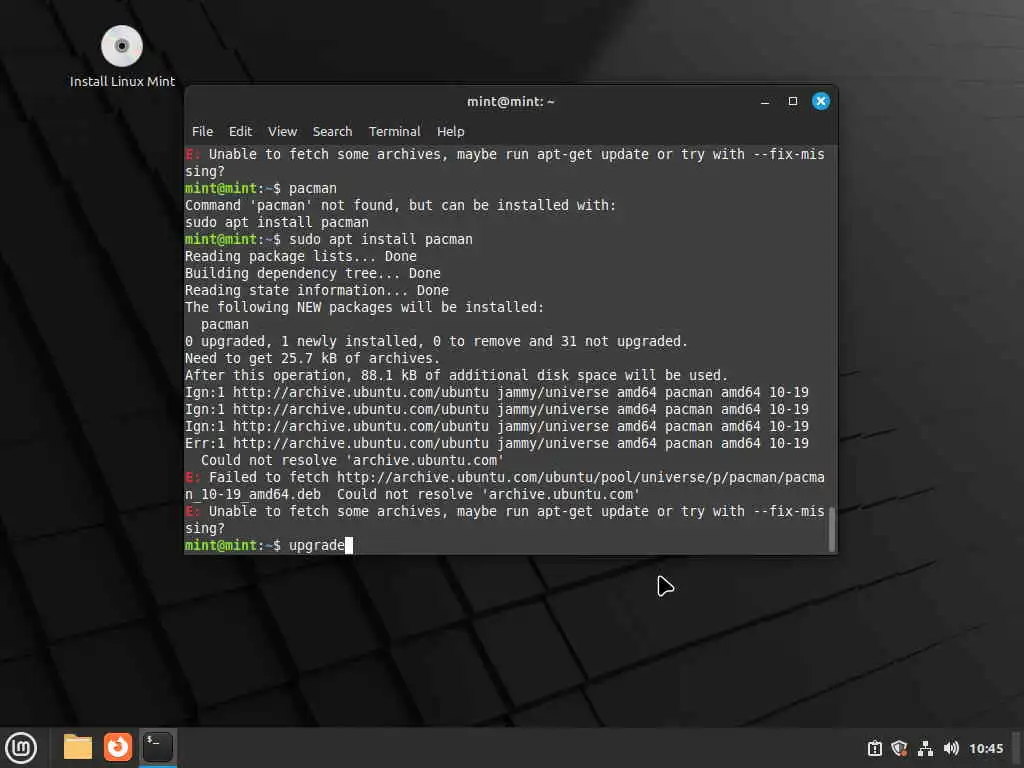Open the Linux Mint start menu
The width and height of the screenshot is (1024, 768).
tap(21, 748)
